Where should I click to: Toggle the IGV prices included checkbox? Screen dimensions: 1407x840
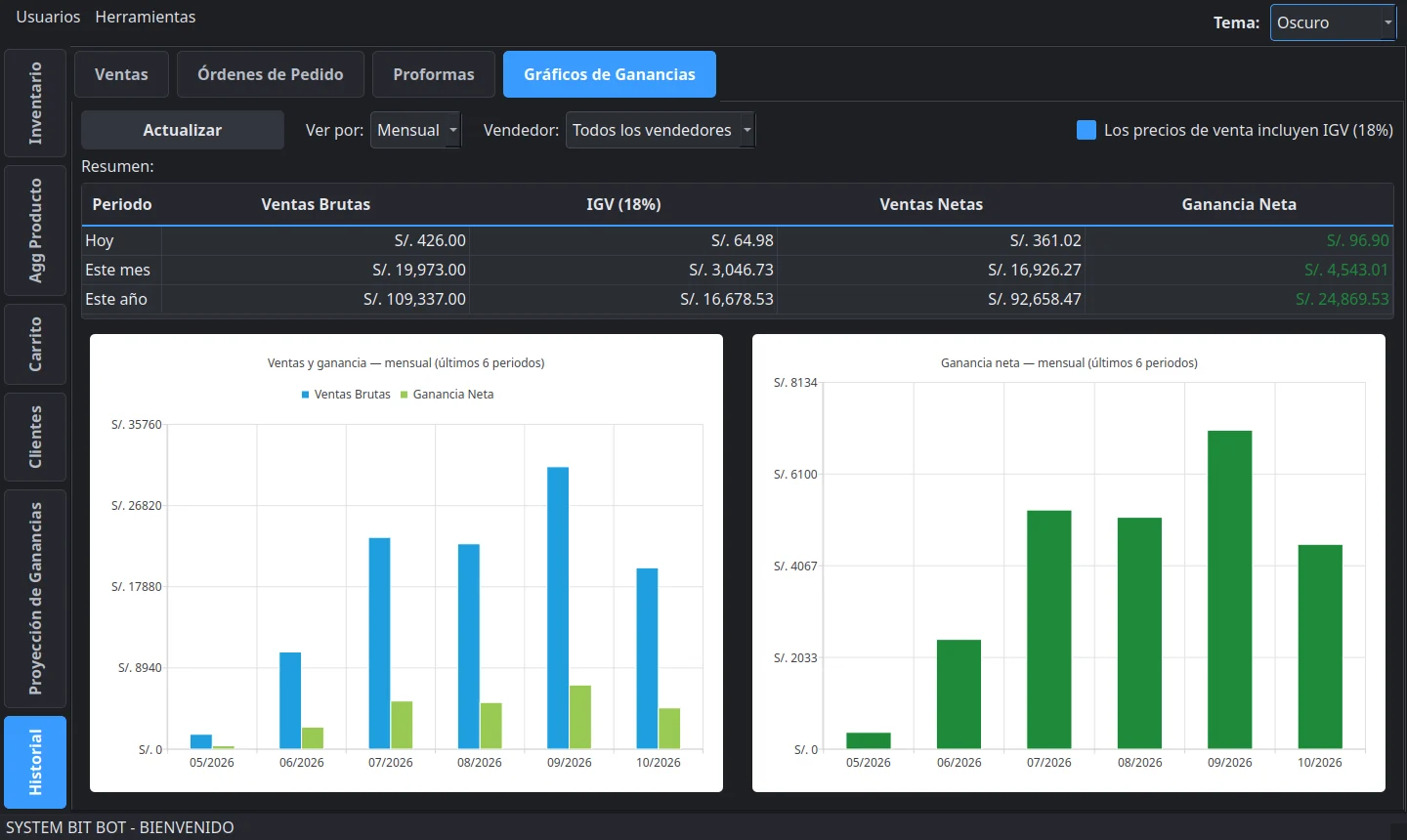tap(1086, 130)
